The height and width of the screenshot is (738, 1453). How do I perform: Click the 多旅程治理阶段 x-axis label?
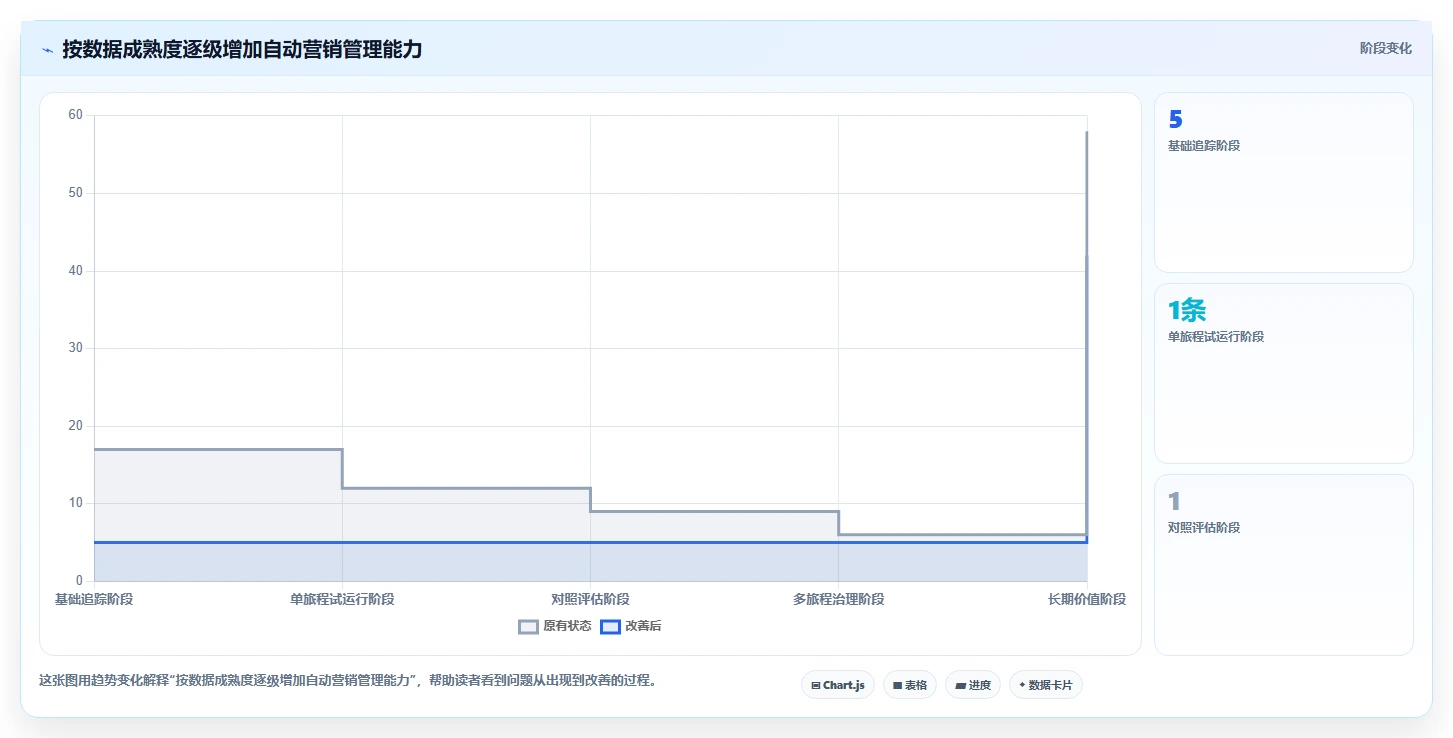838,599
